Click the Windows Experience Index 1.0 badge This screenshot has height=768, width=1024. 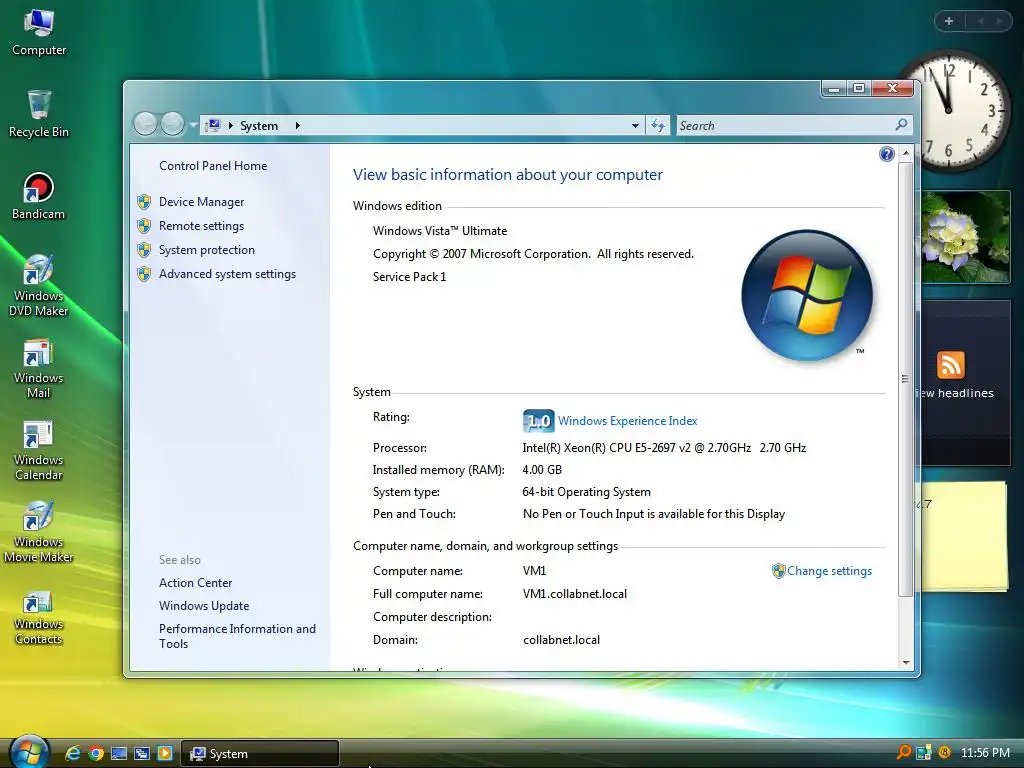(539, 421)
